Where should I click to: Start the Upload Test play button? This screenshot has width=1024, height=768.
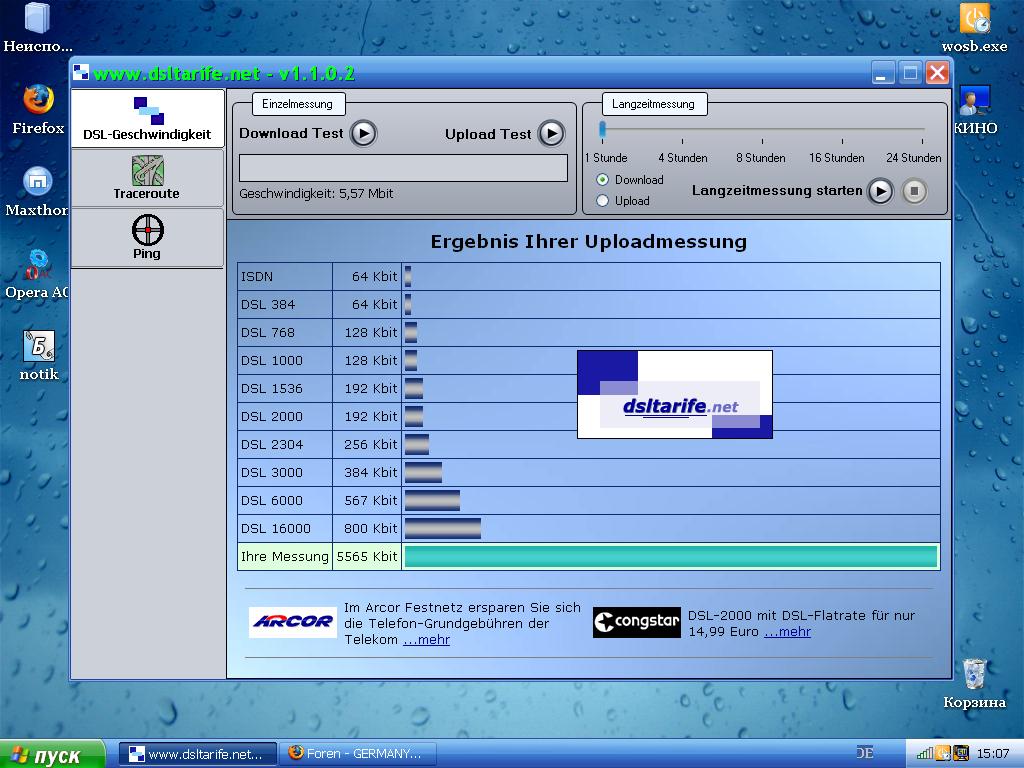[551, 133]
